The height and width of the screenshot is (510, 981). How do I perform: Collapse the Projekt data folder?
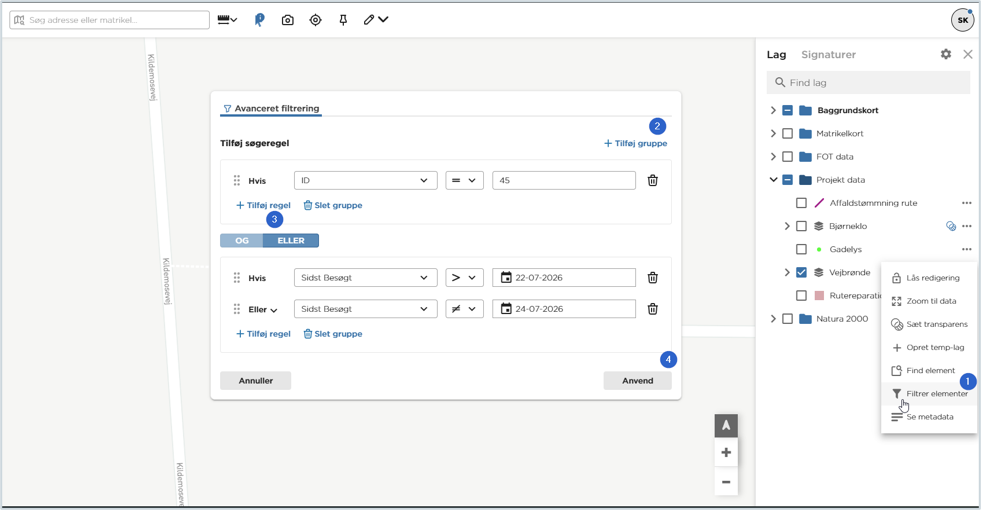click(x=773, y=180)
